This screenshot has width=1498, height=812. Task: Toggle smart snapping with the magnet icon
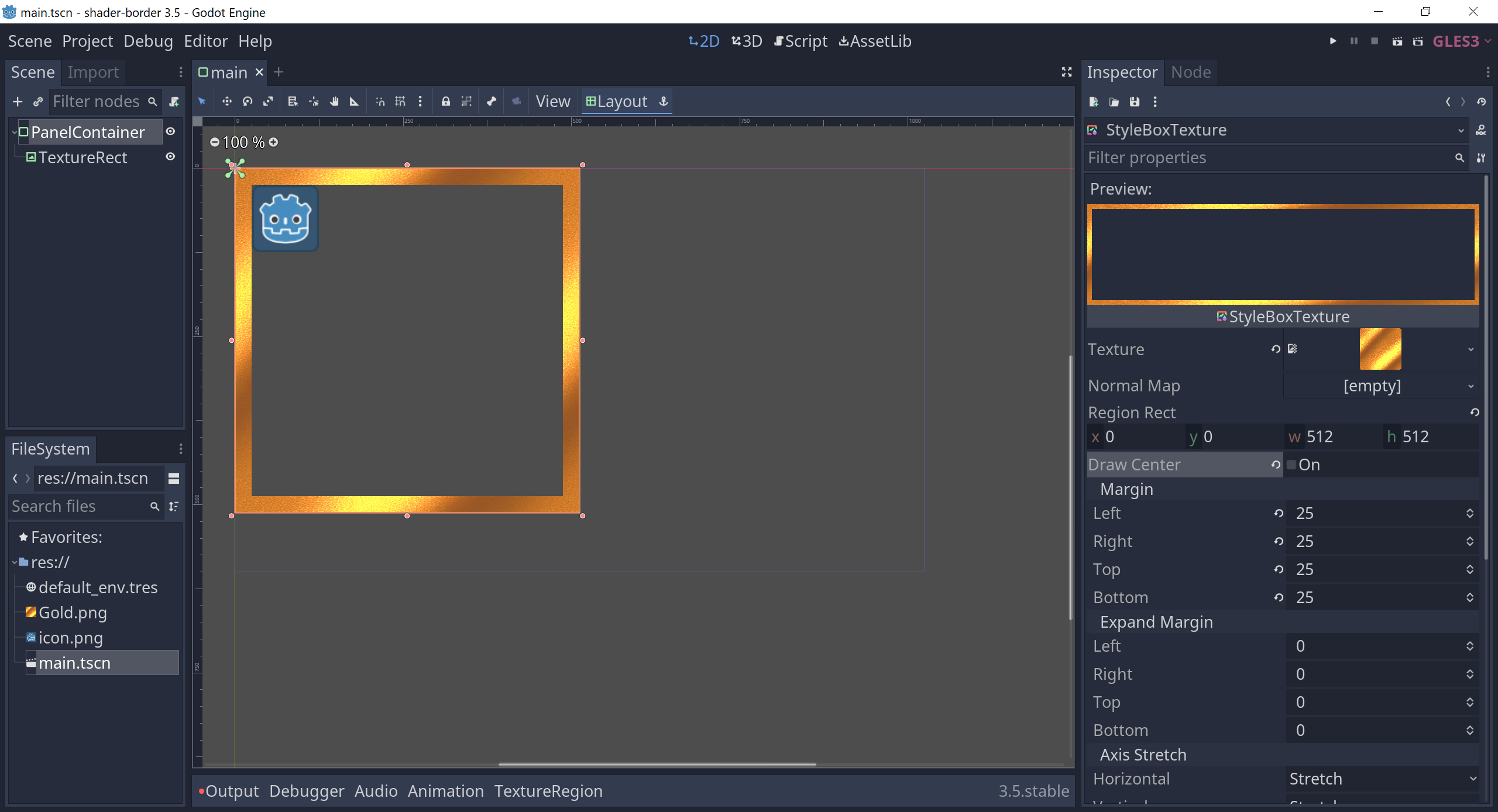click(x=380, y=101)
